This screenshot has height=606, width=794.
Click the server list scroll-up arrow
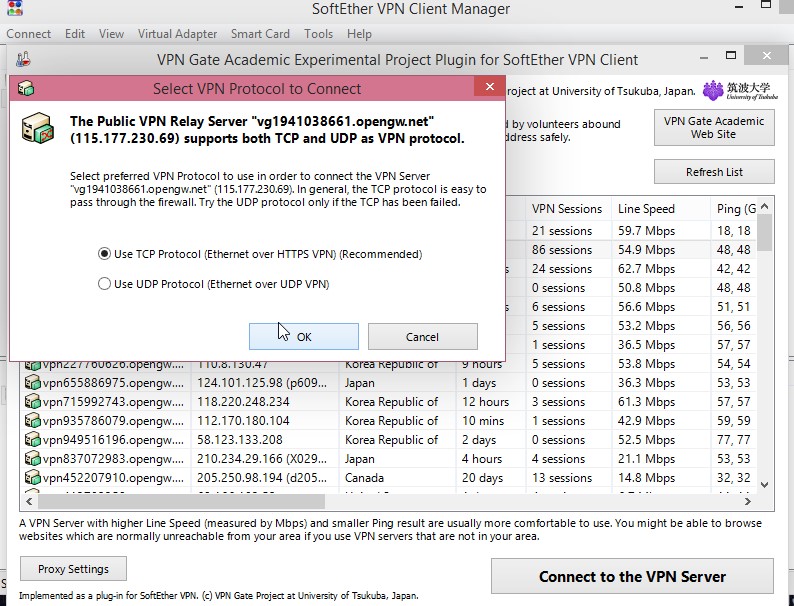click(765, 207)
